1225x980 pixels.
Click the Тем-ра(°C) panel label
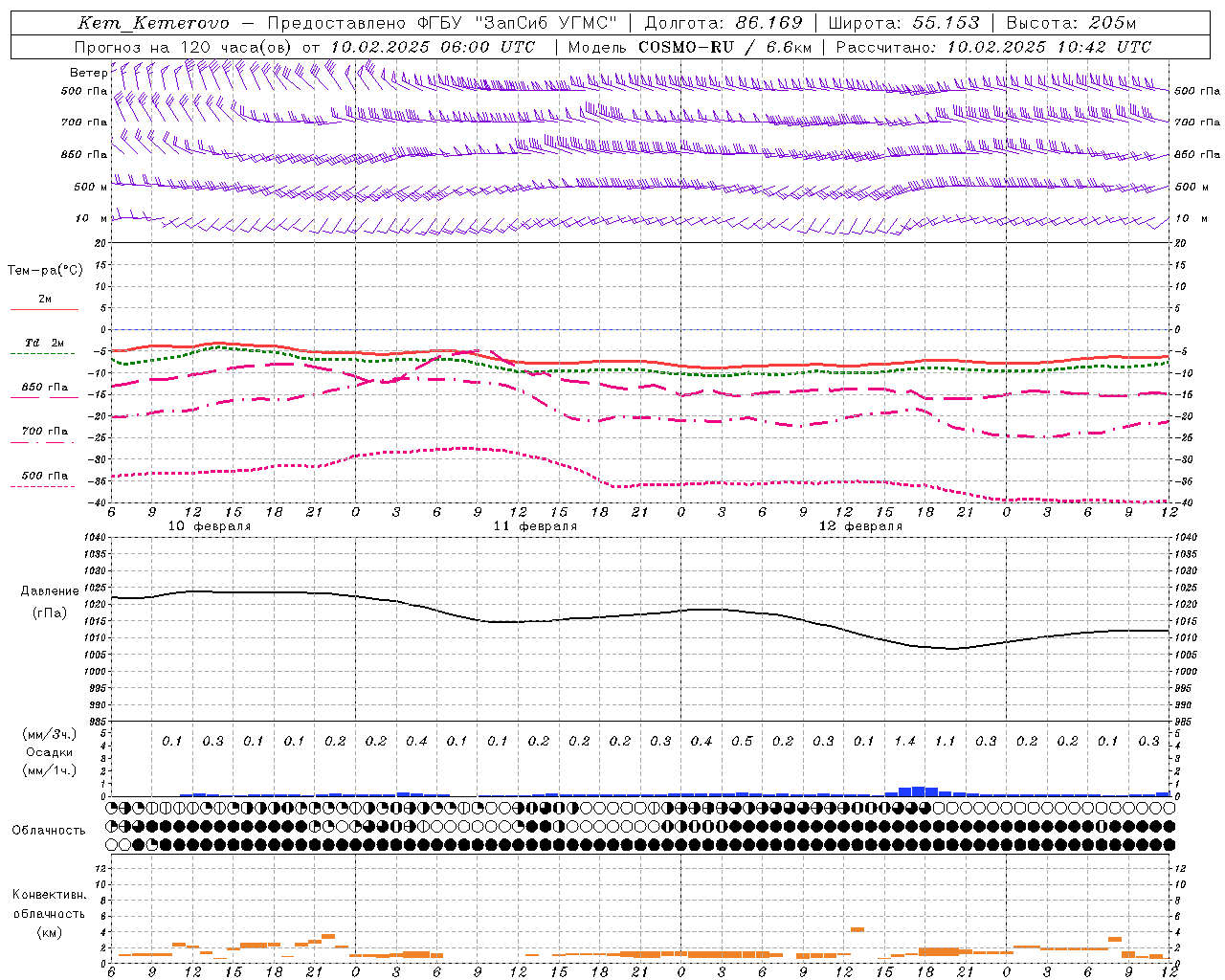[x=45, y=271]
